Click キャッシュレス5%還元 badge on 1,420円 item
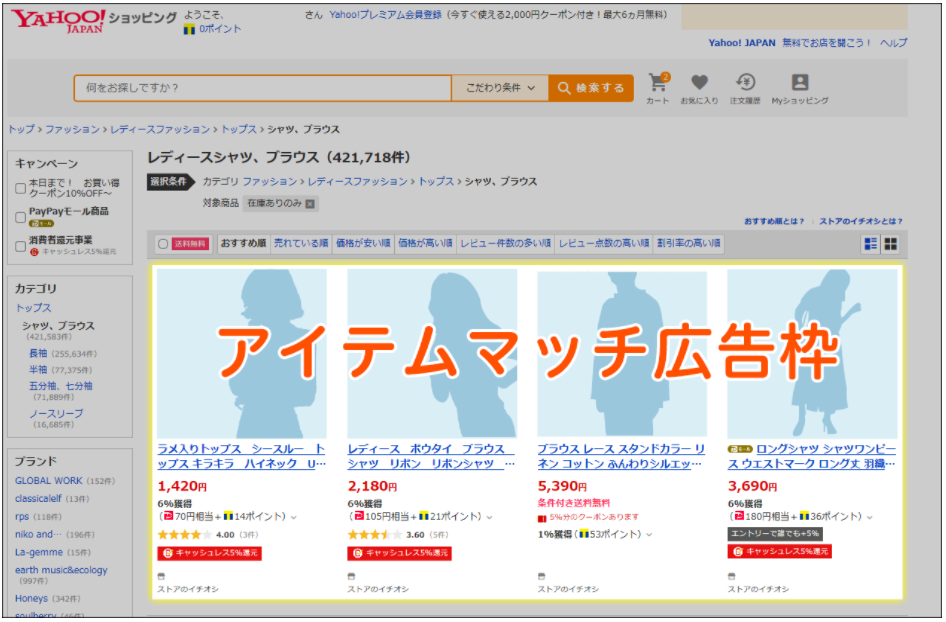 point(209,553)
